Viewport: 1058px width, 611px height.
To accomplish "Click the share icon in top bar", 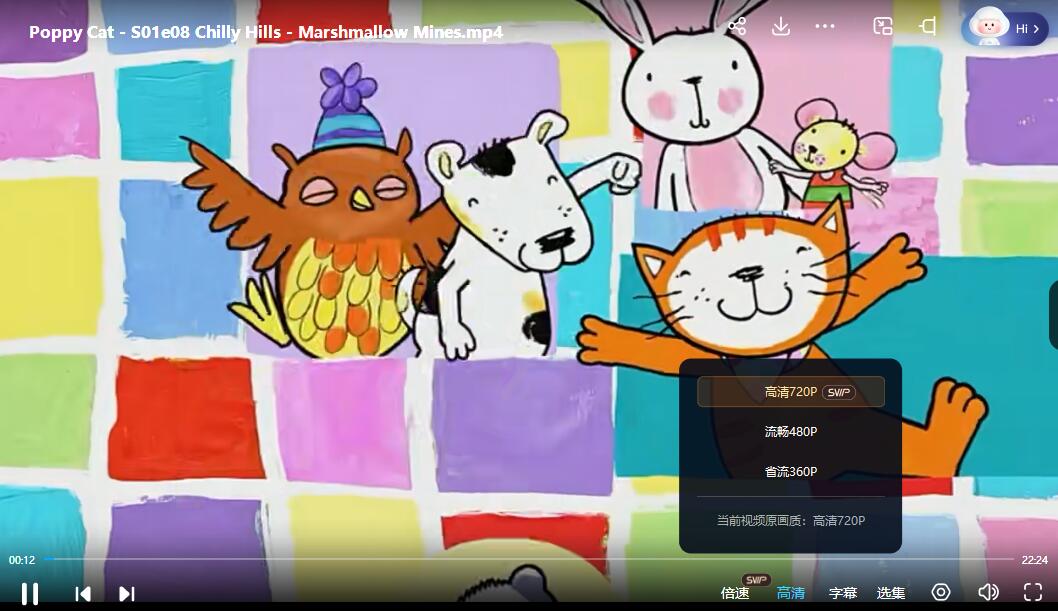I will pyautogui.click(x=737, y=26).
